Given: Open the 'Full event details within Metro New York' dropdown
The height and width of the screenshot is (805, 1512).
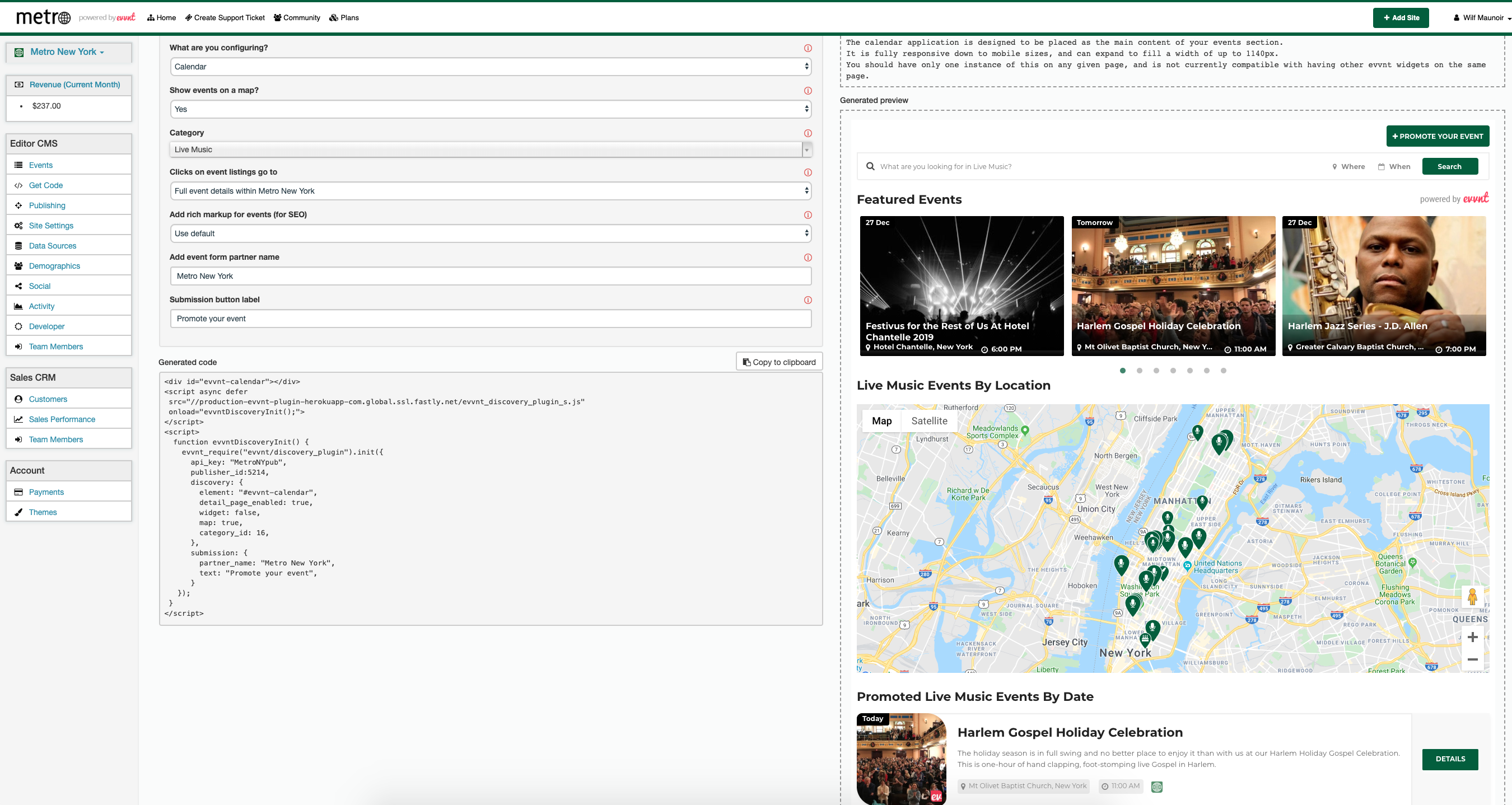Looking at the screenshot, I should [491, 191].
